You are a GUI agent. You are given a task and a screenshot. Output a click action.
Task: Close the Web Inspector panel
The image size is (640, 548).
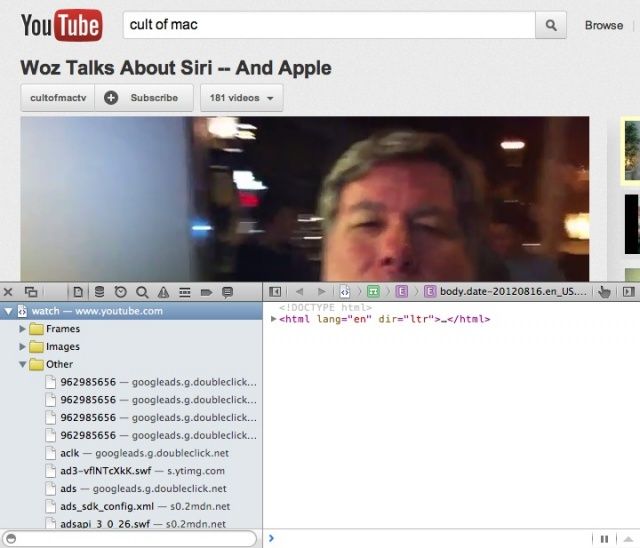8,292
